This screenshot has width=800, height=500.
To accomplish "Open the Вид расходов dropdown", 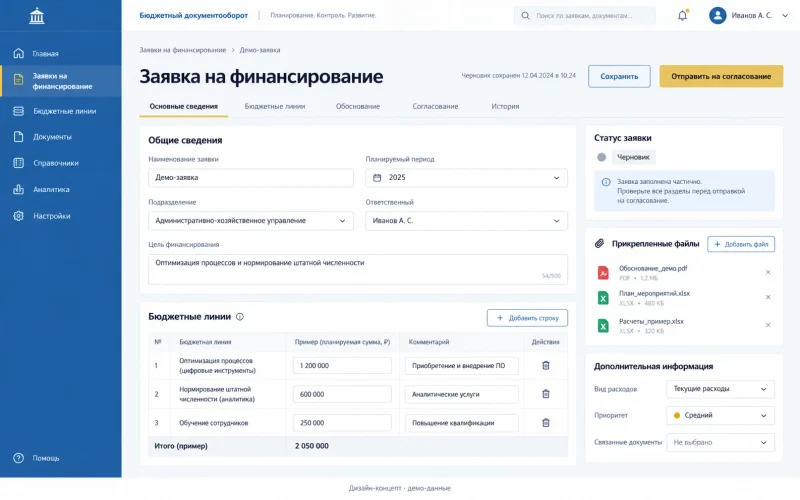I will point(720,389).
